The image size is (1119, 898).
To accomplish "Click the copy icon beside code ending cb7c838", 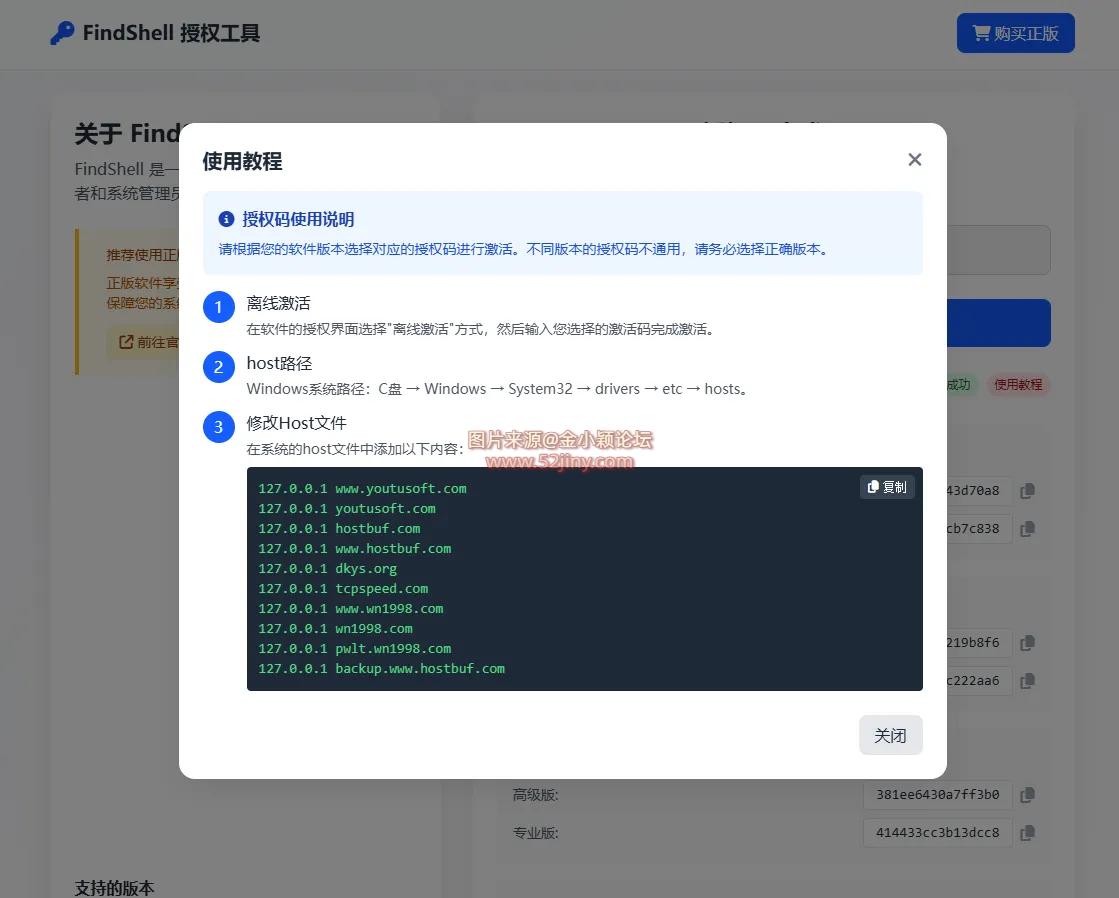I will pyautogui.click(x=1027, y=528).
